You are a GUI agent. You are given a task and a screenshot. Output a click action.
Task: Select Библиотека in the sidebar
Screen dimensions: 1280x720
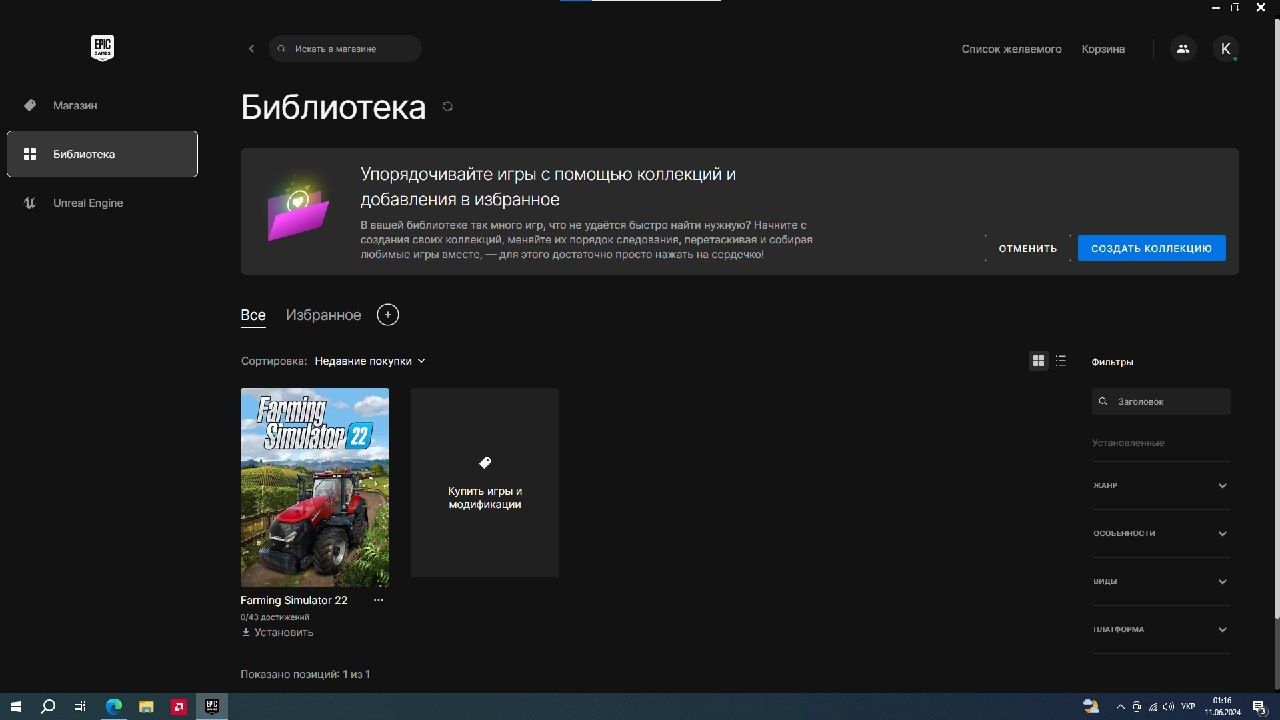[102, 154]
